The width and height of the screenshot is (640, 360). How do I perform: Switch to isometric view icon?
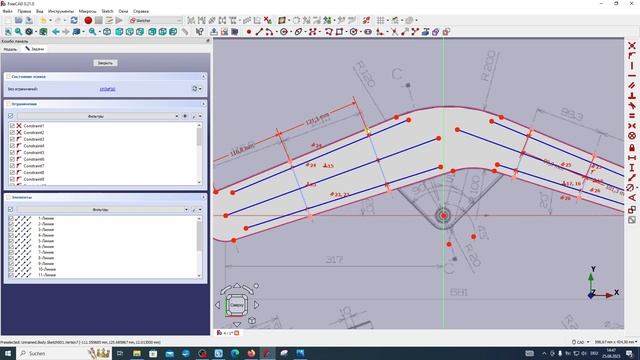pyautogui.click(x=107, y=31)
